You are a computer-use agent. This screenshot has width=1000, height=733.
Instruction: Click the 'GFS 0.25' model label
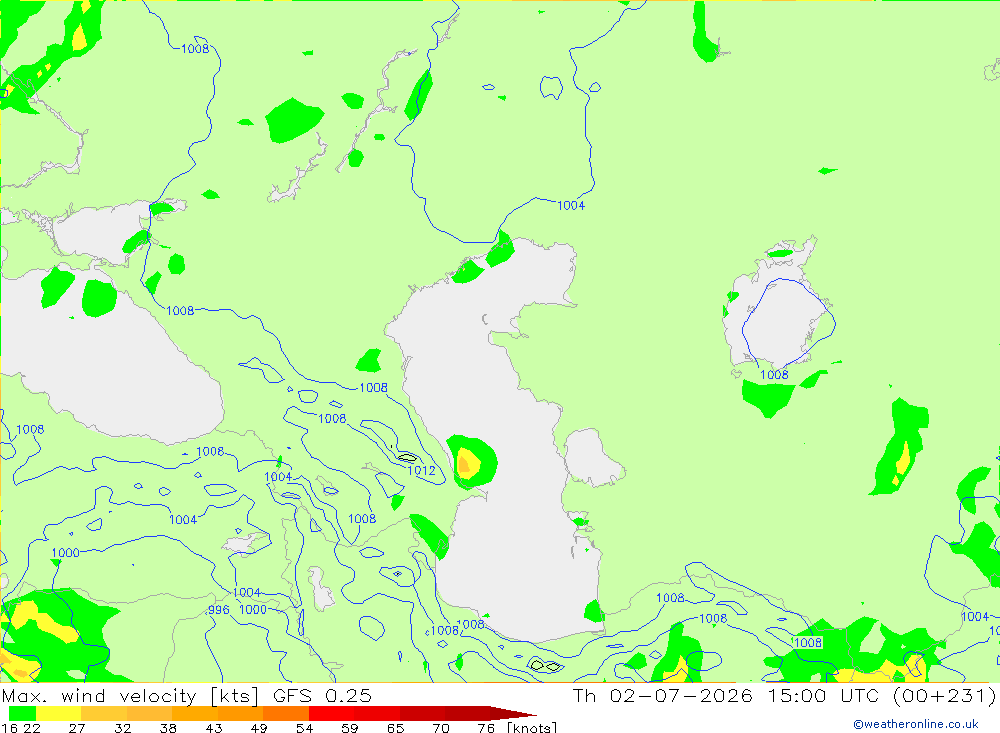coord(322,695)
